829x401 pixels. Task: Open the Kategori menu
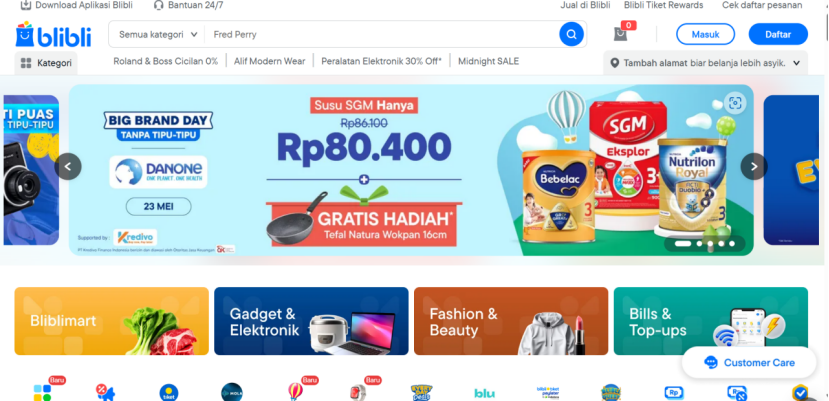46,63
